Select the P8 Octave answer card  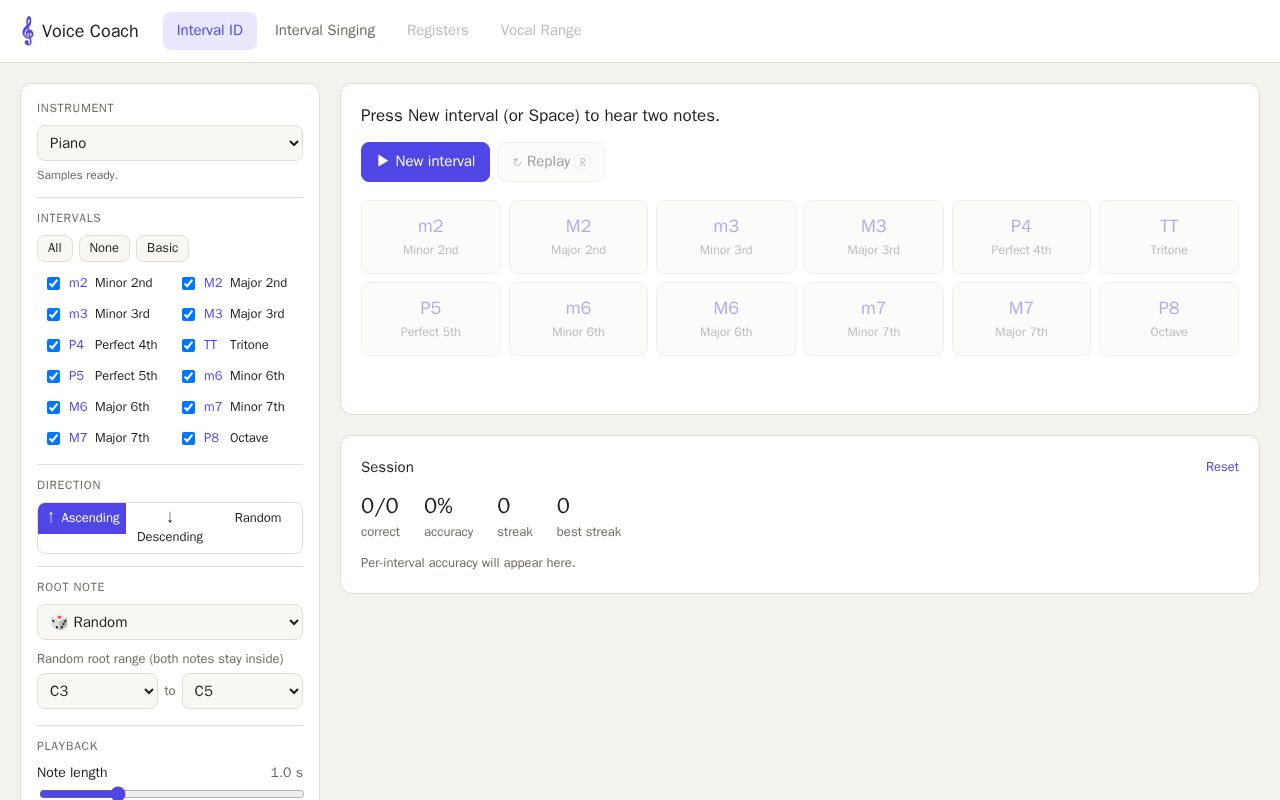(1169, 319)
